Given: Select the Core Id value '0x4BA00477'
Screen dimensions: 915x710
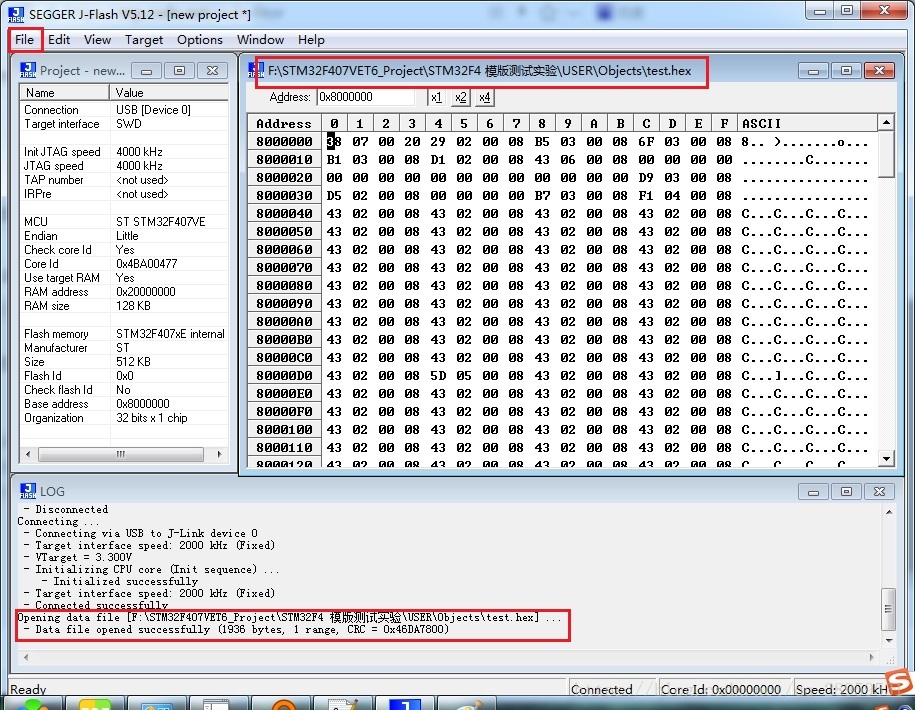Looking at the screenshot, I should [x=146, y=264].
